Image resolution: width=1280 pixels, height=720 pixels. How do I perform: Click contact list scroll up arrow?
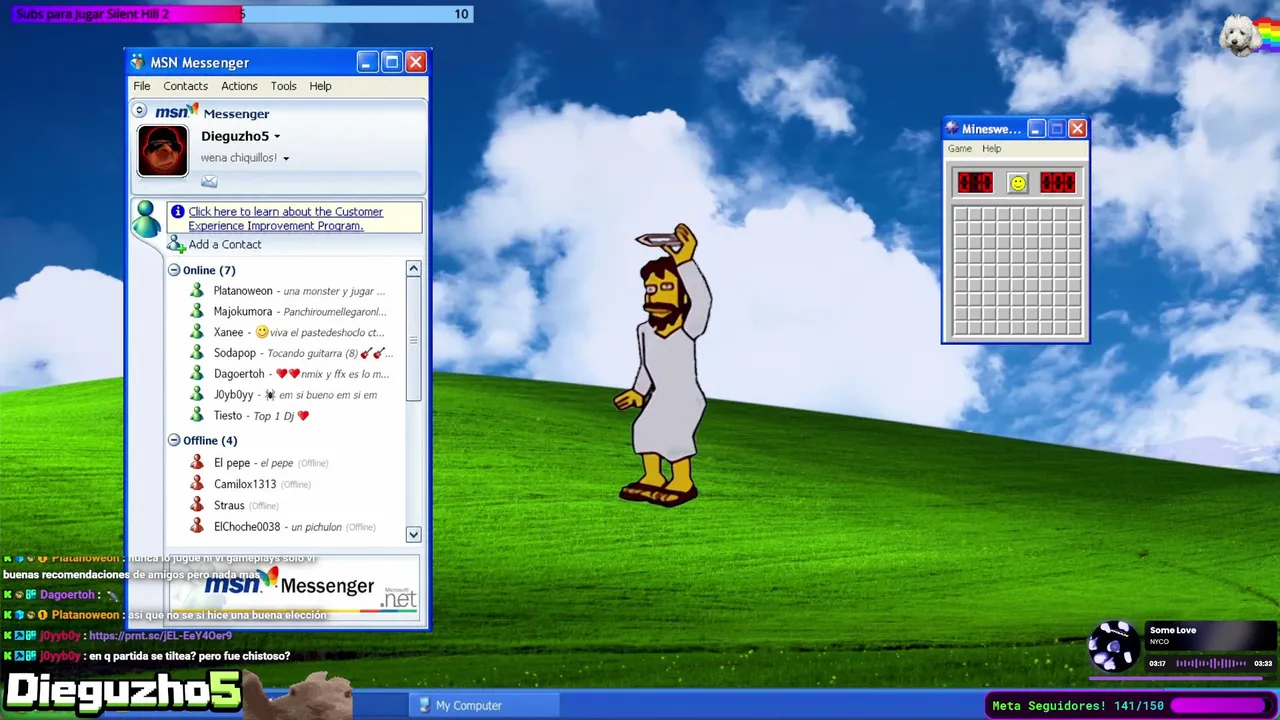(413, 269)
